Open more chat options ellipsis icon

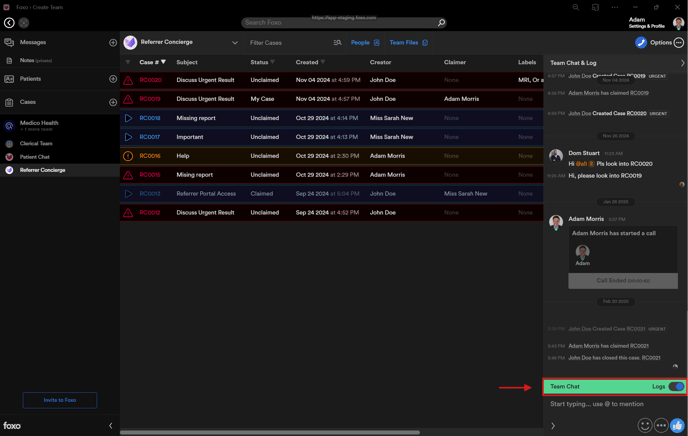click(x=661, y=425)
